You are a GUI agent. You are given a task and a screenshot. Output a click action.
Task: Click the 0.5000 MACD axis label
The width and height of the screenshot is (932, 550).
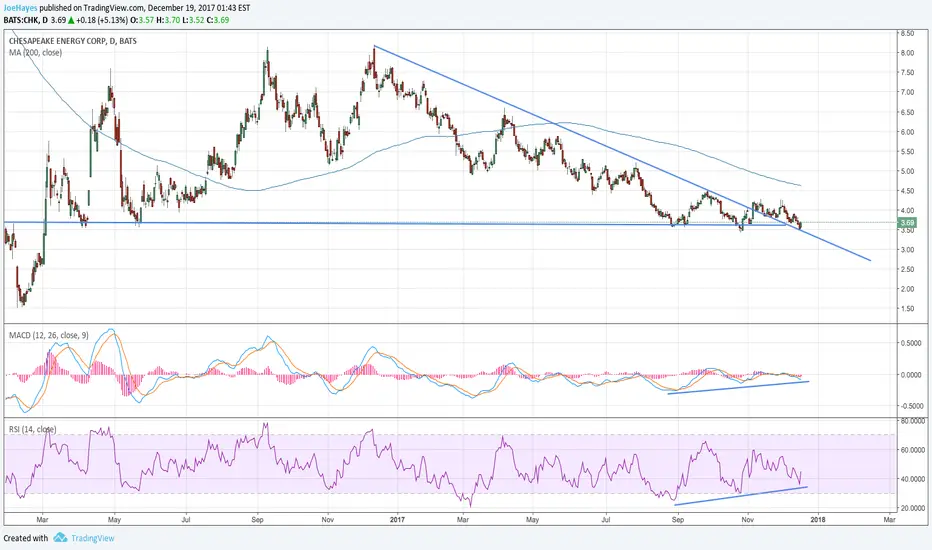(x=912, y=343)
